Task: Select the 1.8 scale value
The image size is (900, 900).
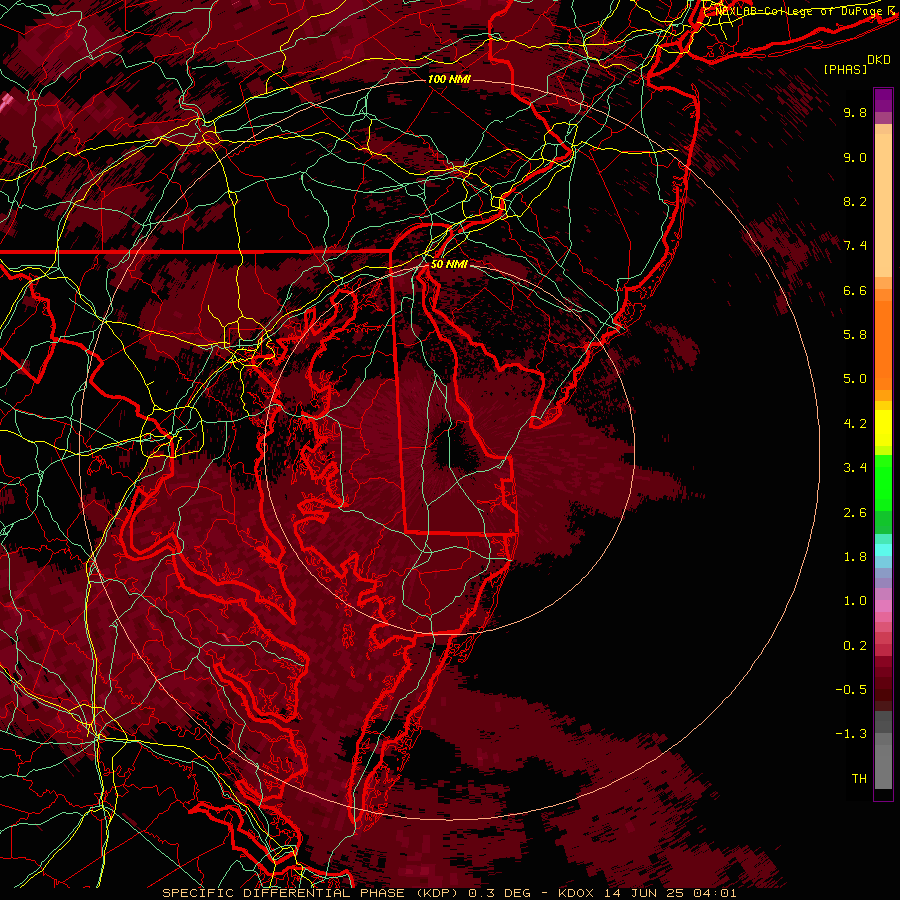Action: pyautogui.click(x=855, y=557)
